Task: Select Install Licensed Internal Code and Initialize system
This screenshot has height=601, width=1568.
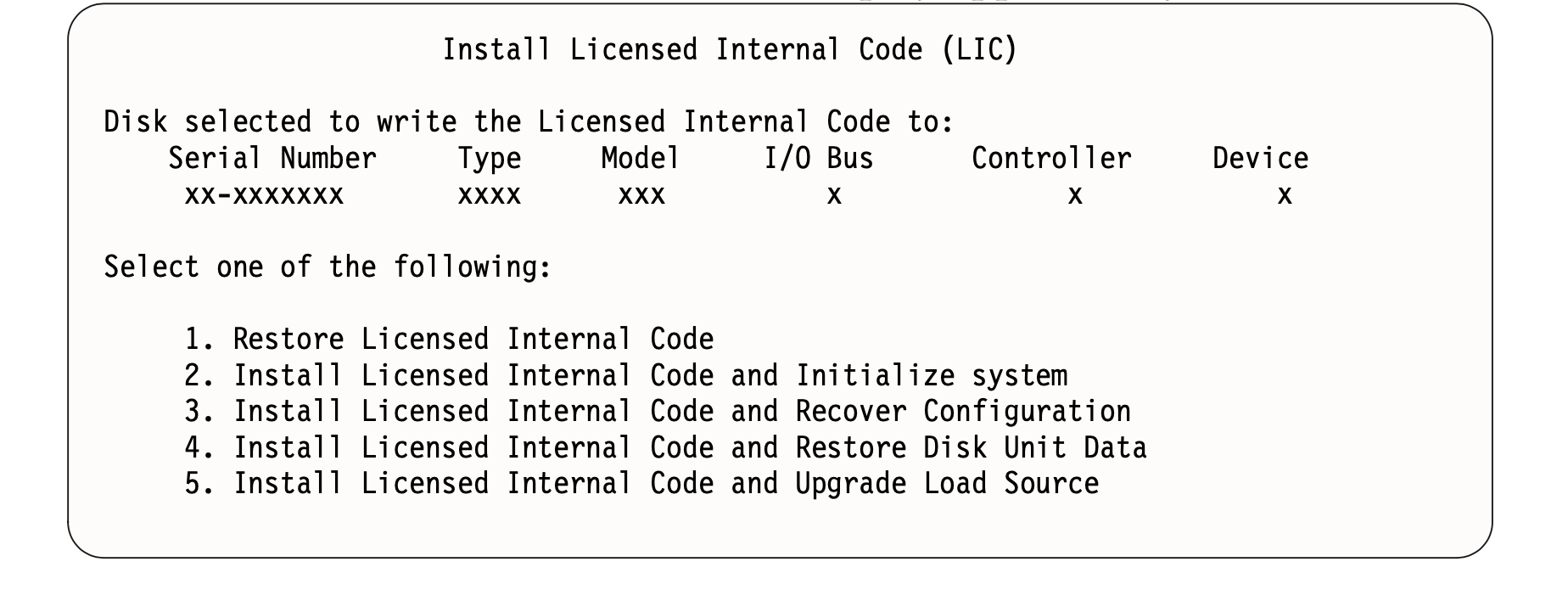Action: pyautogui.click(x=626, y=376)
